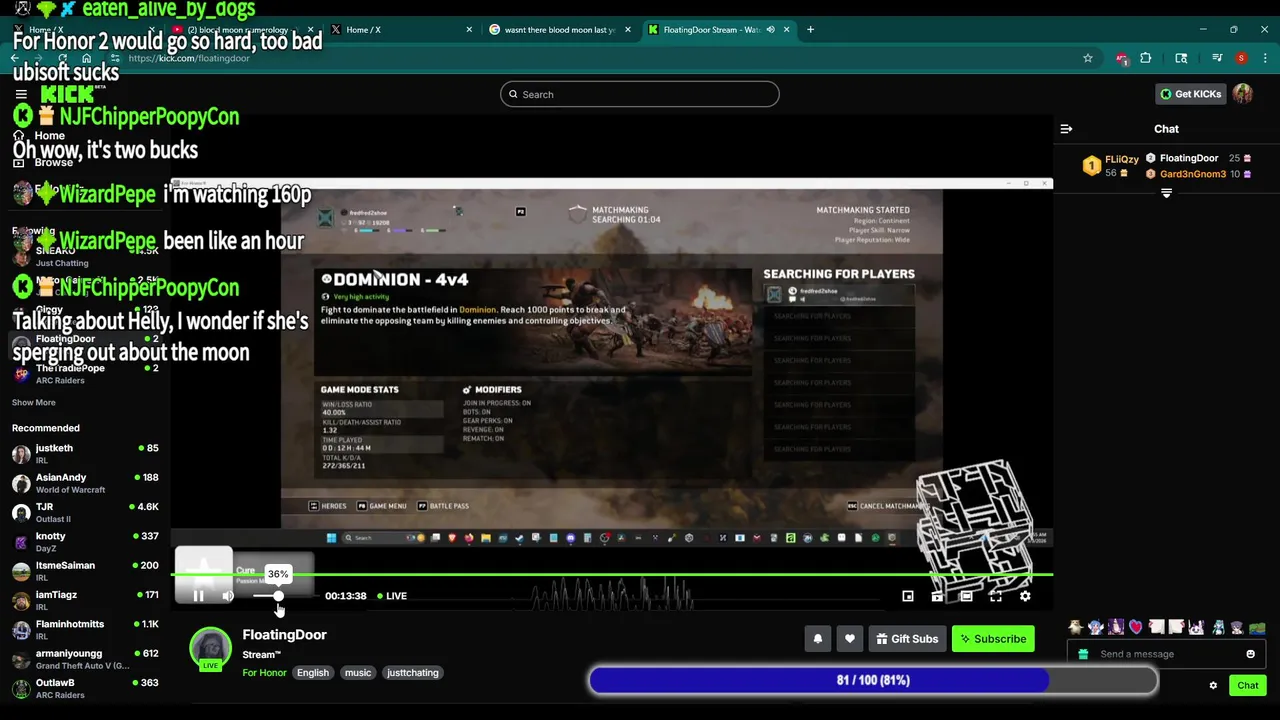Send message with green Chat button

click(x=1248, y=685)
